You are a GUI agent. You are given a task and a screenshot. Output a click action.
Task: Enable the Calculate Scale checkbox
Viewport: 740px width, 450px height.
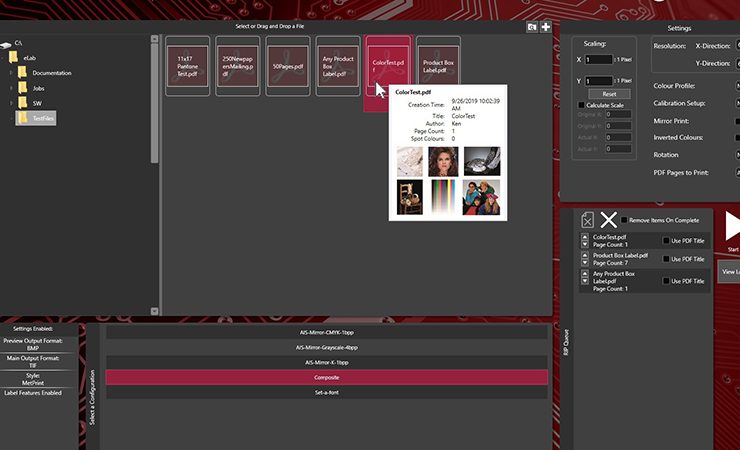(582, 105)
